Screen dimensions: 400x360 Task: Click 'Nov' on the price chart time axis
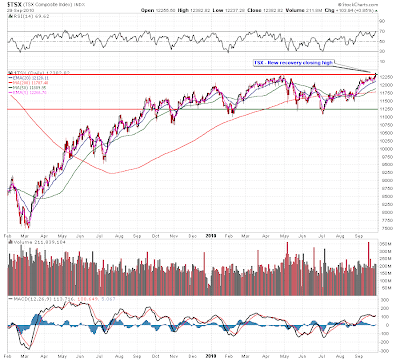click(x=174, y=236)
